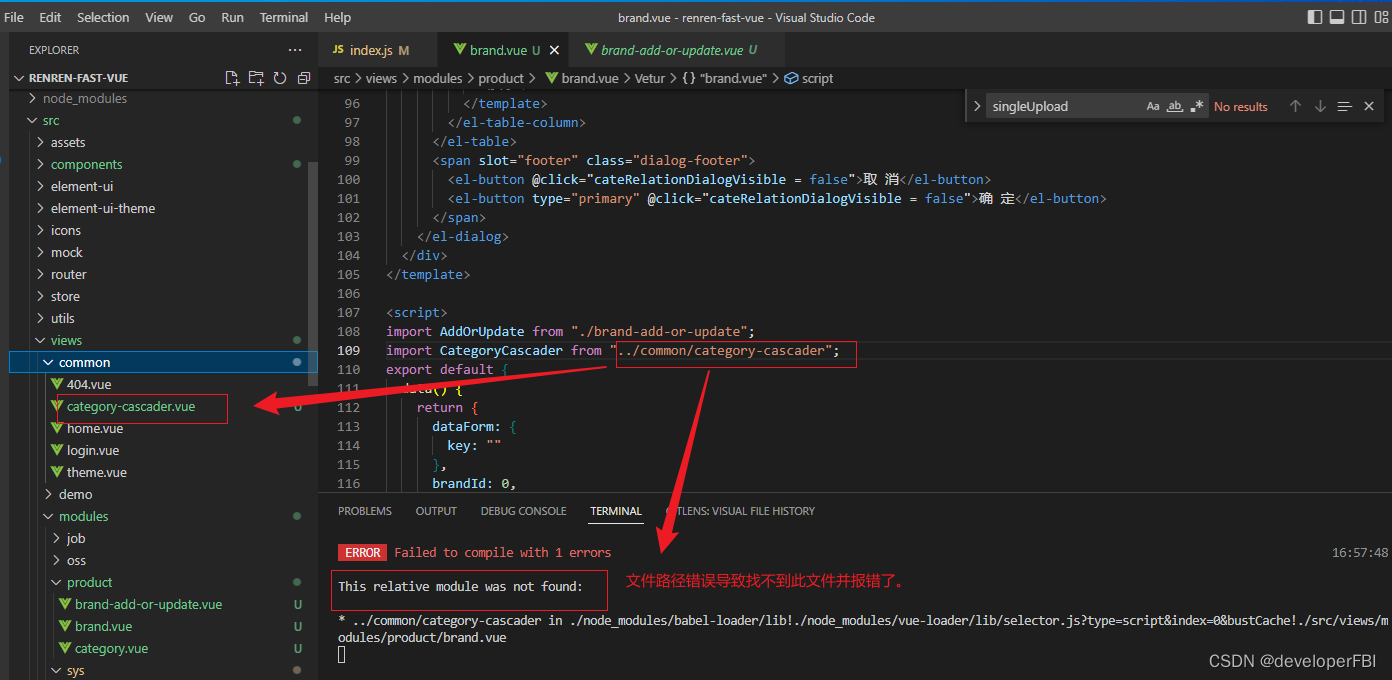This screenshot has width=1392, height=680.
Task: Go to next find match arrow
Action: tap(1320, 106)
